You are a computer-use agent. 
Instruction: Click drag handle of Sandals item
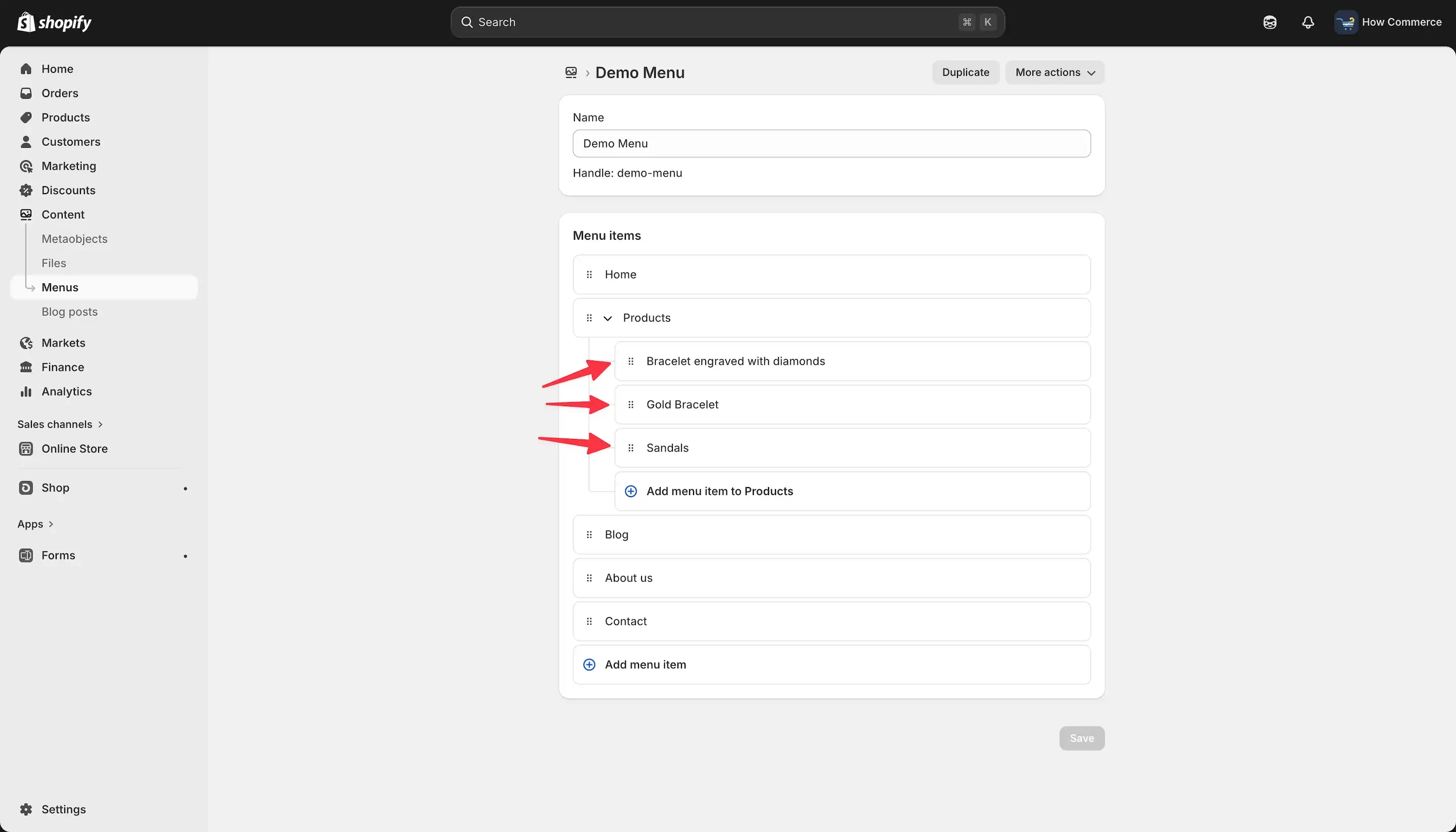(x=630, y=448)
